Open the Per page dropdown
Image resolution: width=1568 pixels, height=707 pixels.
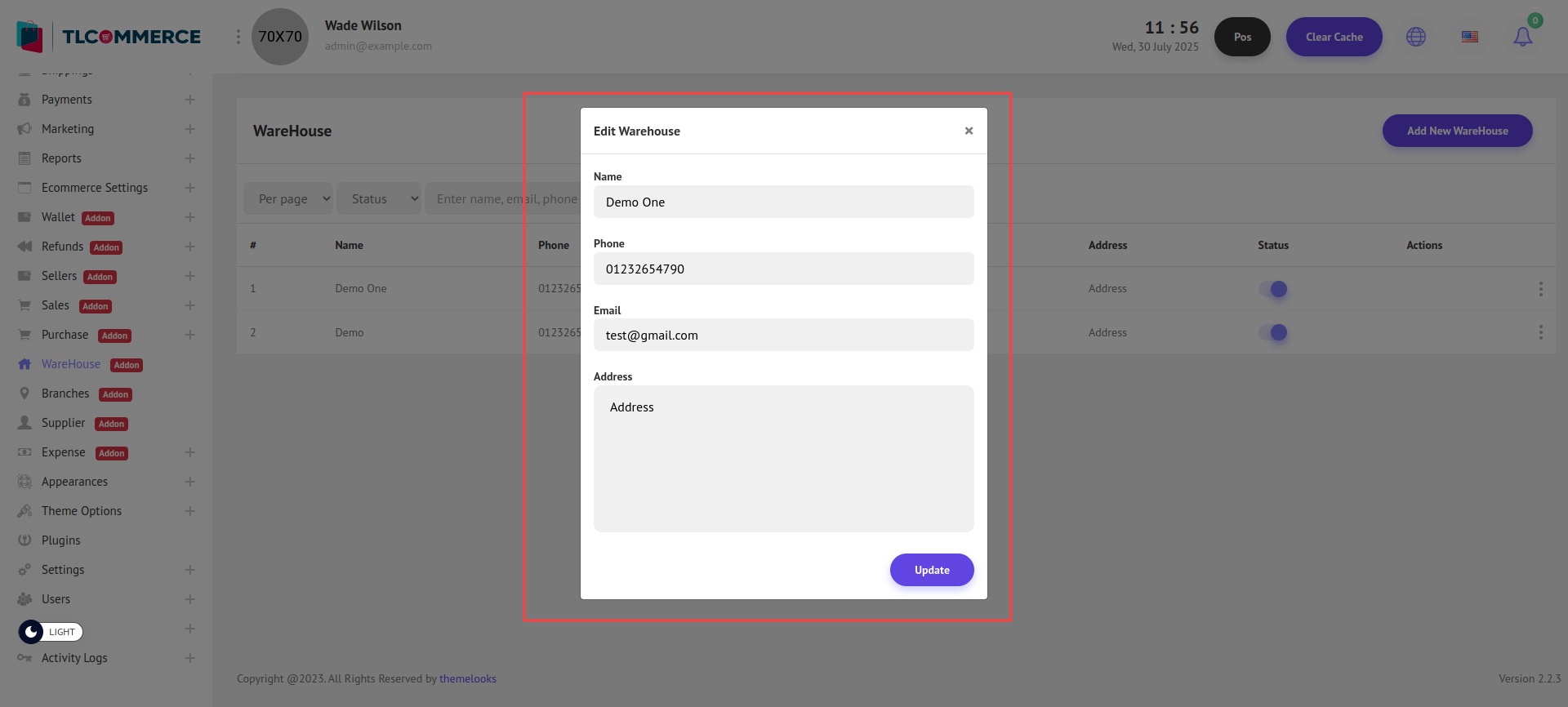click(x=288, y=198)
